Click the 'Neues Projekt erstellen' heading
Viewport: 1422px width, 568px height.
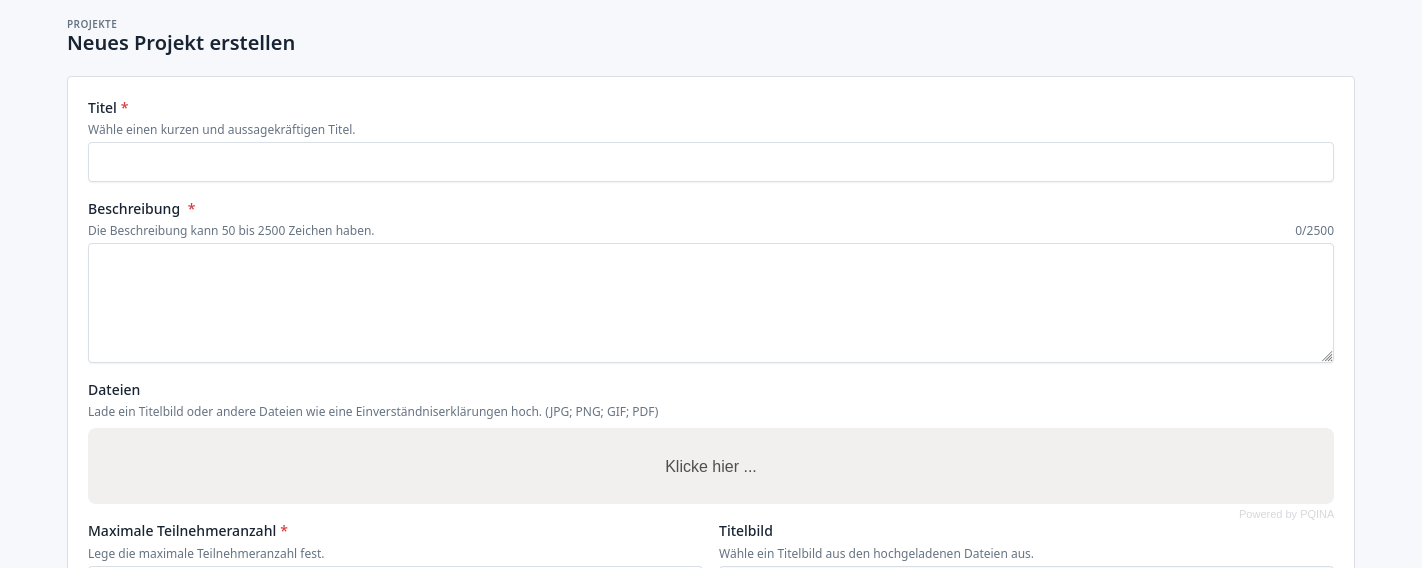coord(181,43)
